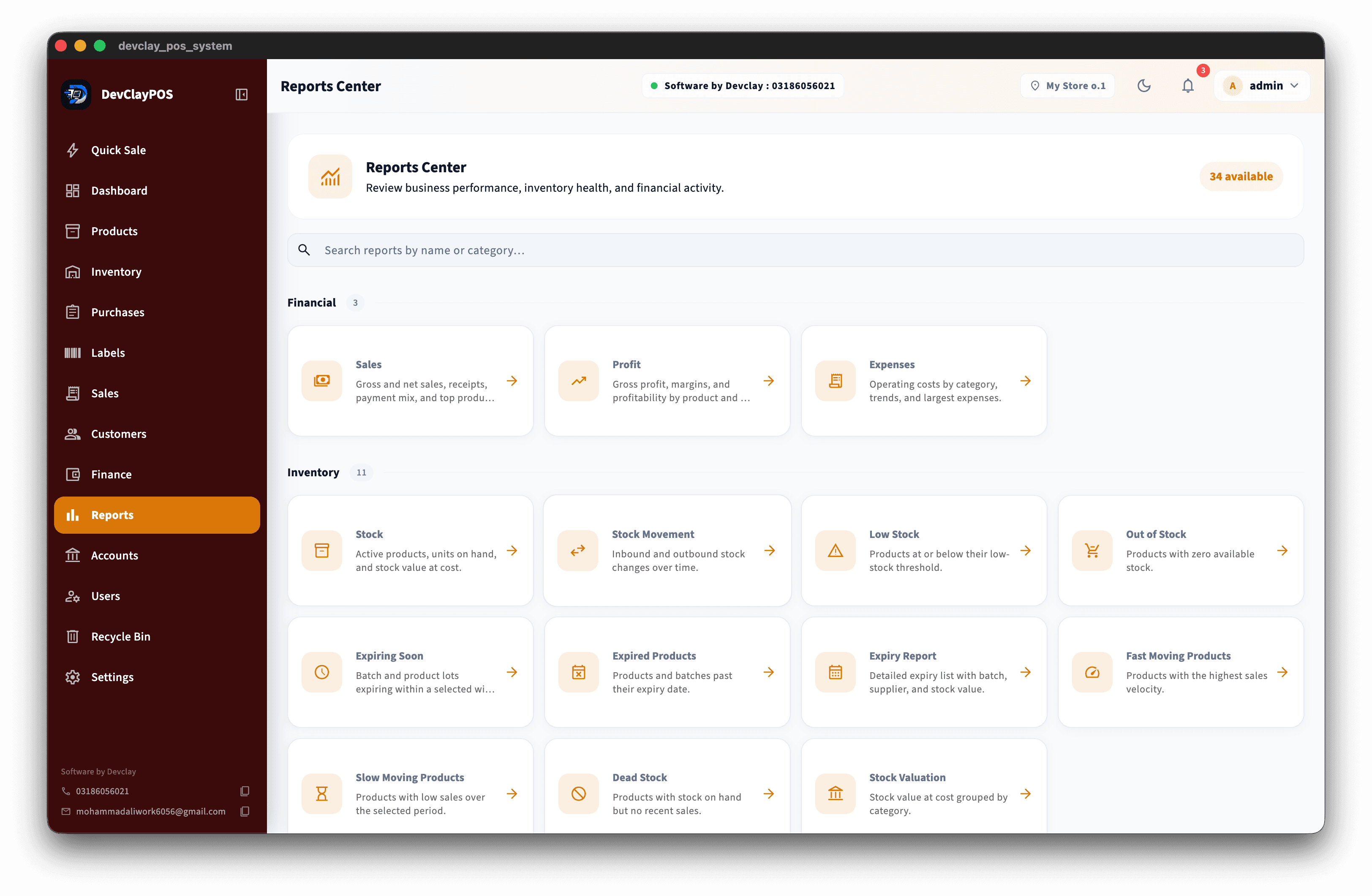
Task: Click the Low Stock warning icon
Action: click(835, 550)
